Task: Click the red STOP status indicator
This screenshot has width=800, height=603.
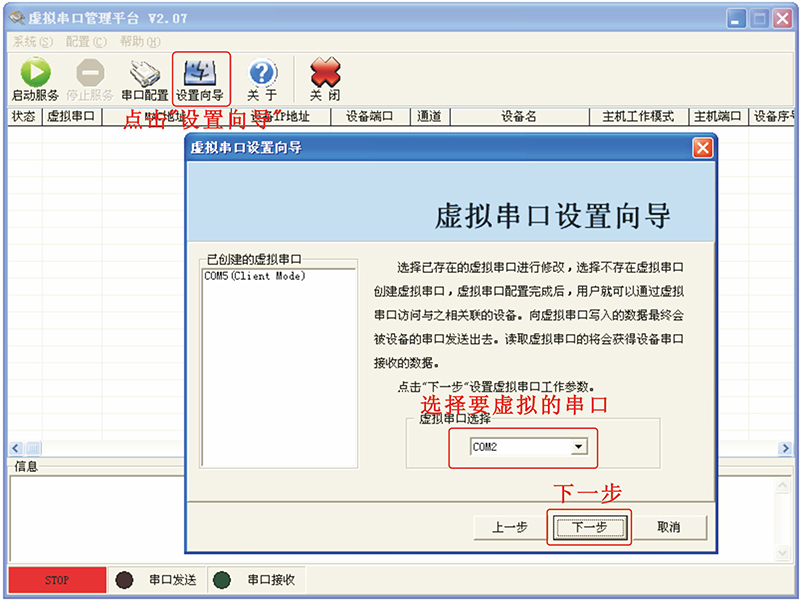Action: [x=57, y=580]
